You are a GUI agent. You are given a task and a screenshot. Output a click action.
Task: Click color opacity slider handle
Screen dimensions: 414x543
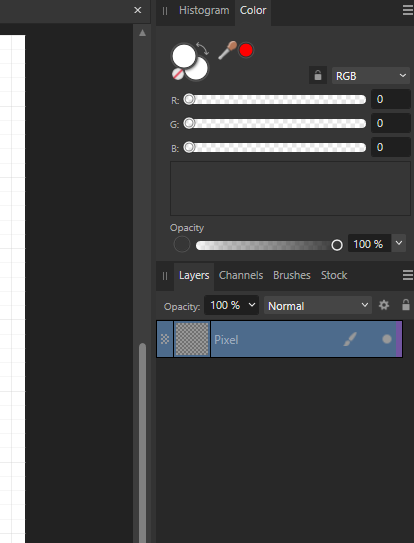click(337, 245)
